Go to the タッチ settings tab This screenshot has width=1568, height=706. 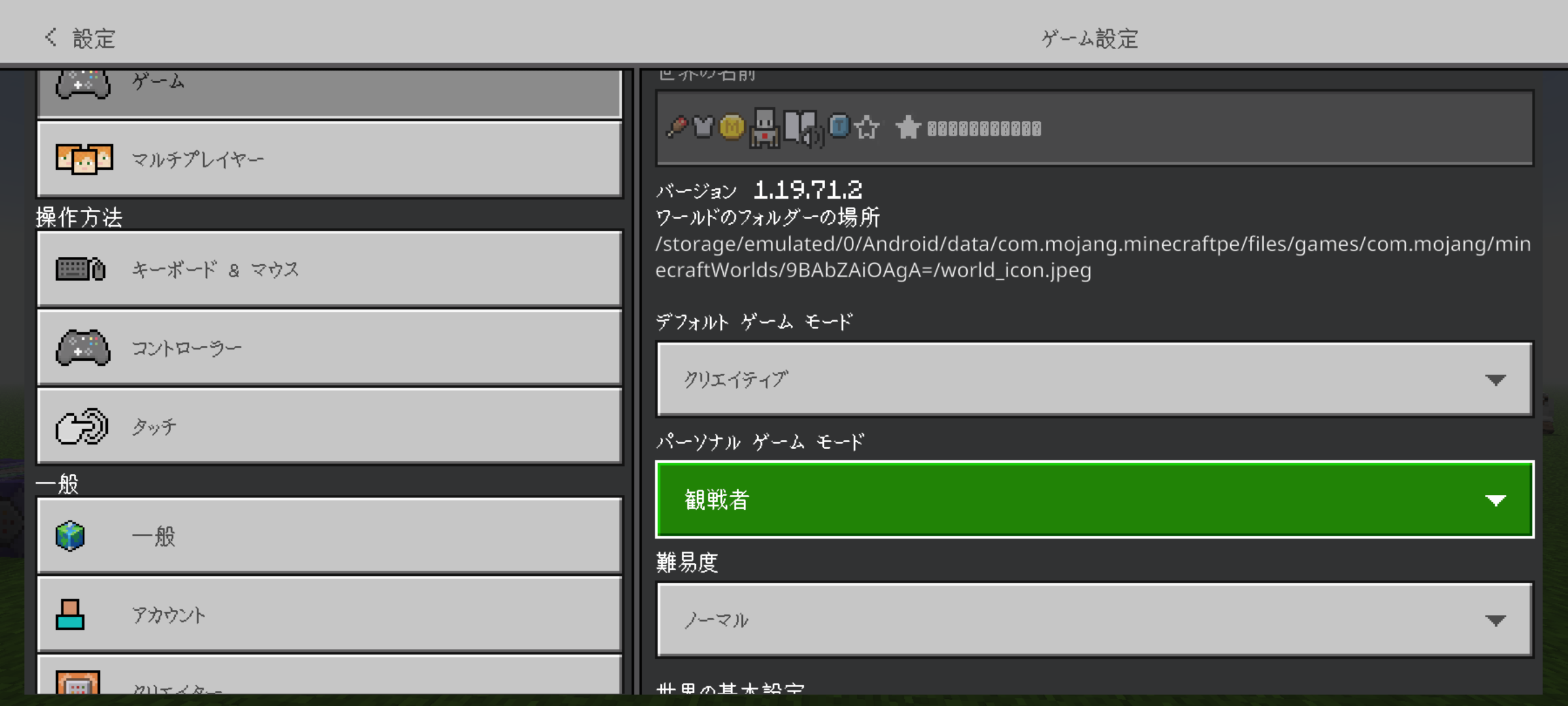[329, 427]
